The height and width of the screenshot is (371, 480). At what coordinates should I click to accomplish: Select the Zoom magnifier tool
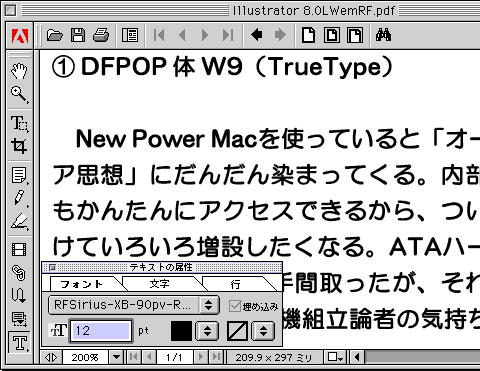19,94
